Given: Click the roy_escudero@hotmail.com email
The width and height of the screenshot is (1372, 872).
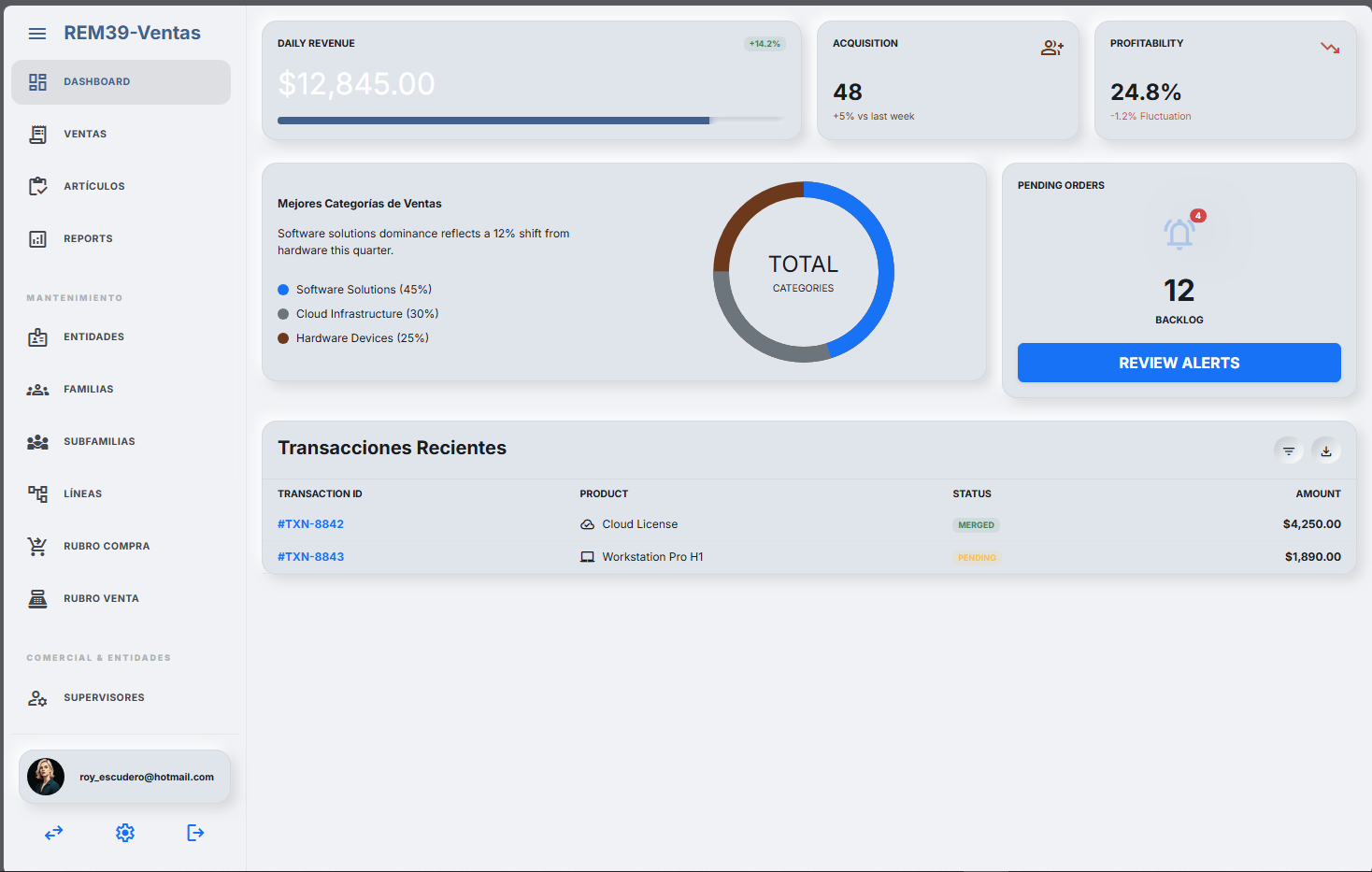Looking at the screenshot, I should point(147,777).
